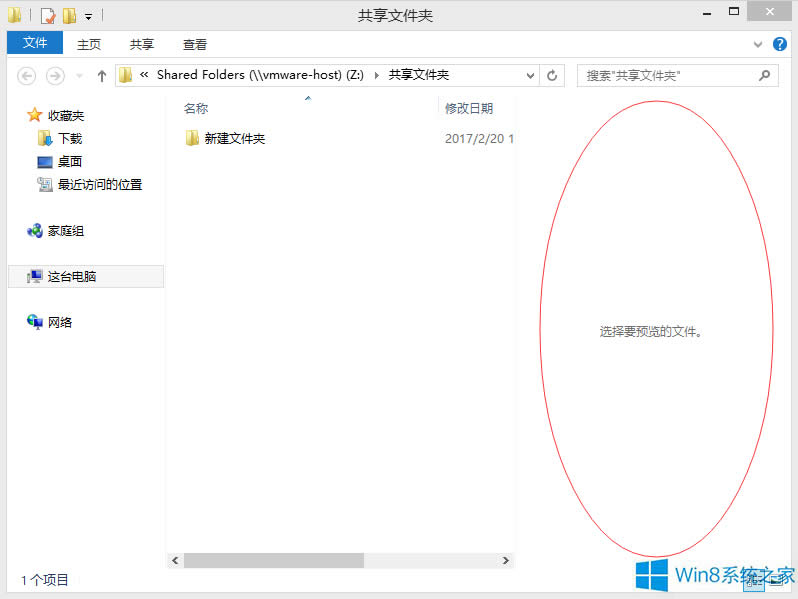Screen dimensions: 798x599
Task: Click the horizontal scrollbar right arrow
Action: point(506,561)
